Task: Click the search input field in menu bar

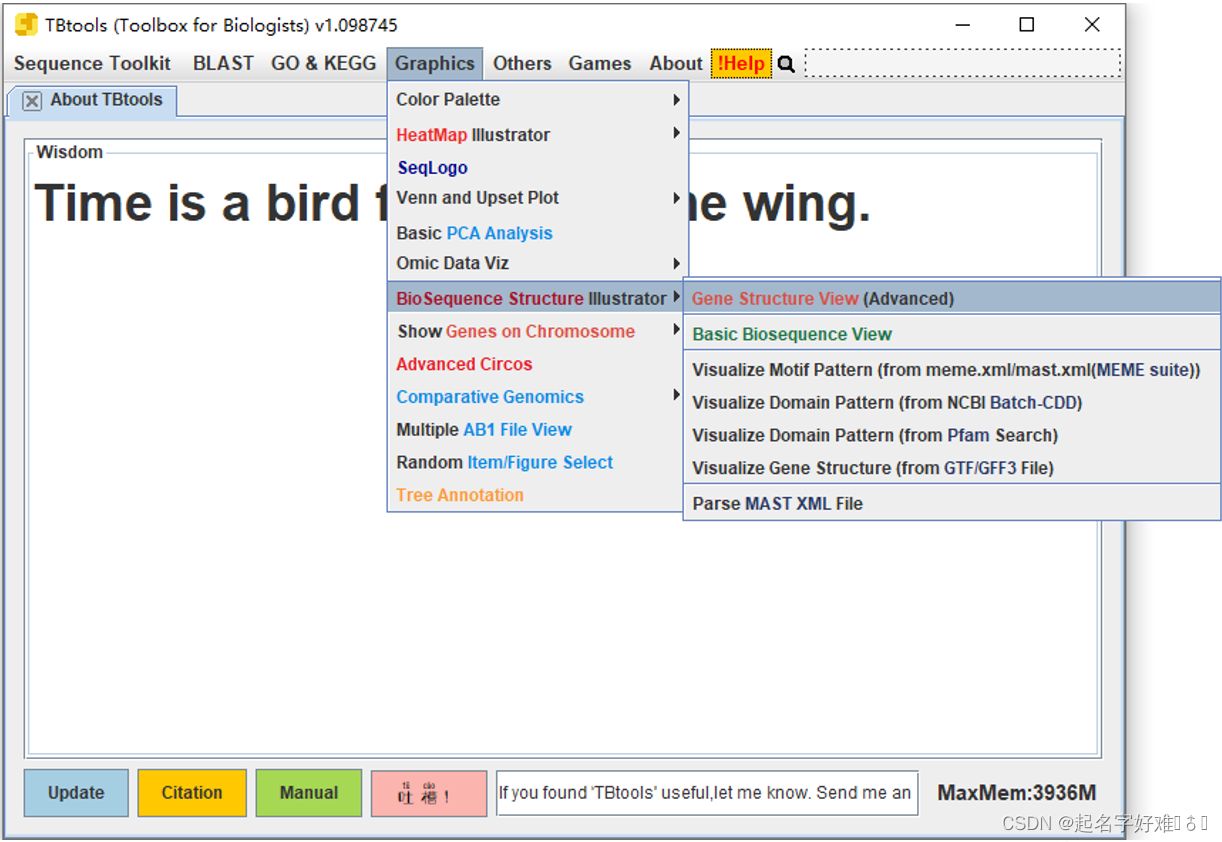Action: pyautogui.click(x=962, y=63)
